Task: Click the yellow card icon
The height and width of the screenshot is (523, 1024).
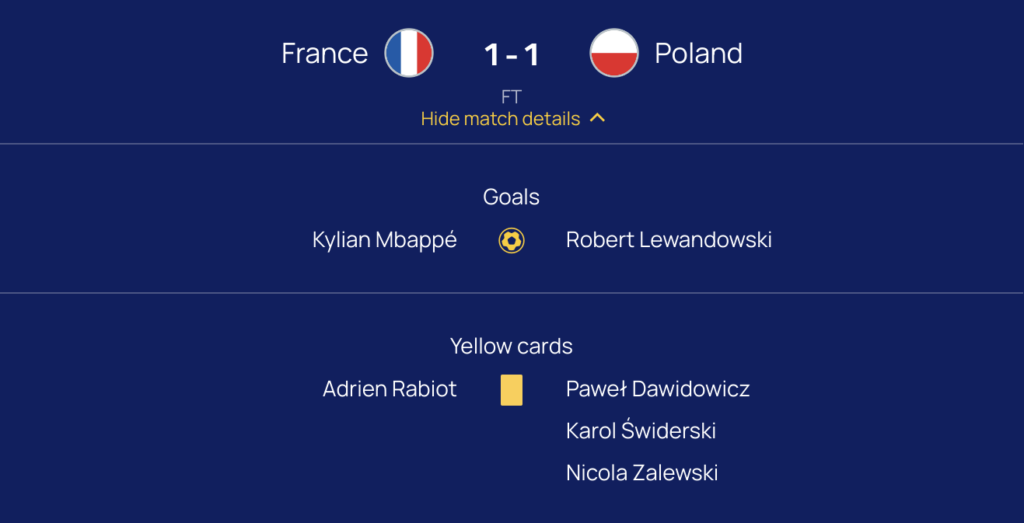Action: click(x=511, y=390)
